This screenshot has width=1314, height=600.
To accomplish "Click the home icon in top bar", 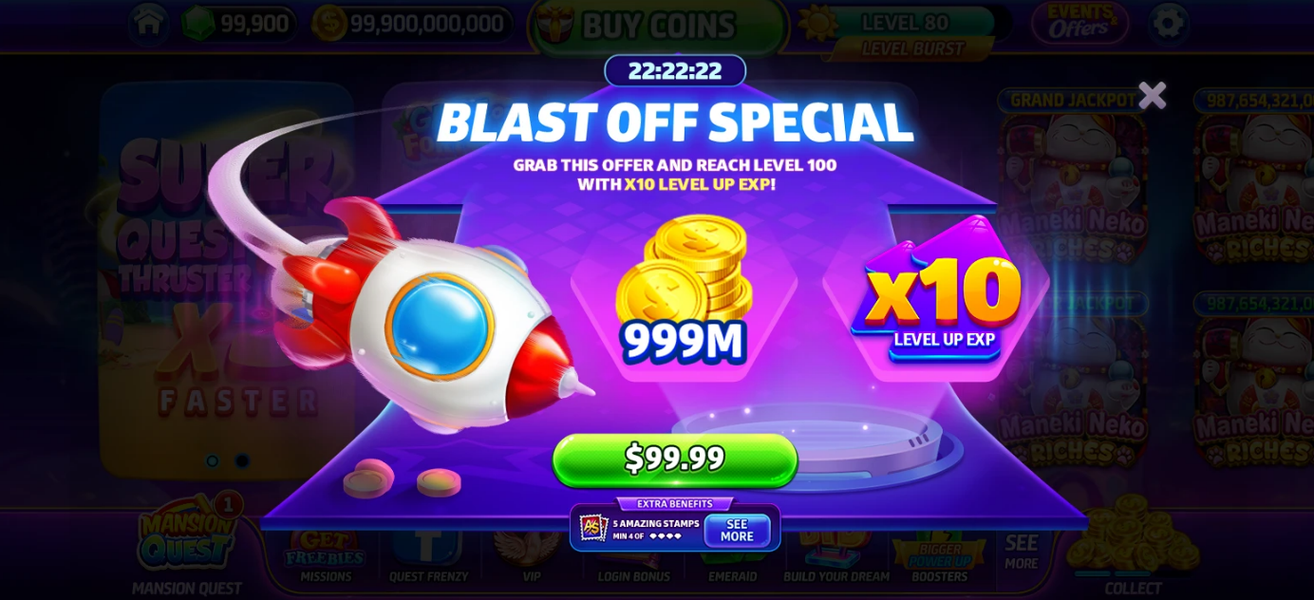I will (x=148, y=23).
